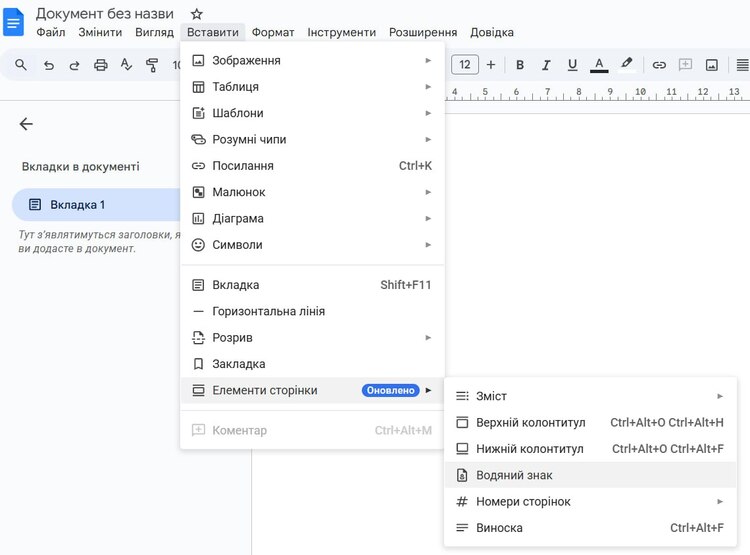Open the Формат menu
The width and height of the screenshot is (750, 555).
273,32
